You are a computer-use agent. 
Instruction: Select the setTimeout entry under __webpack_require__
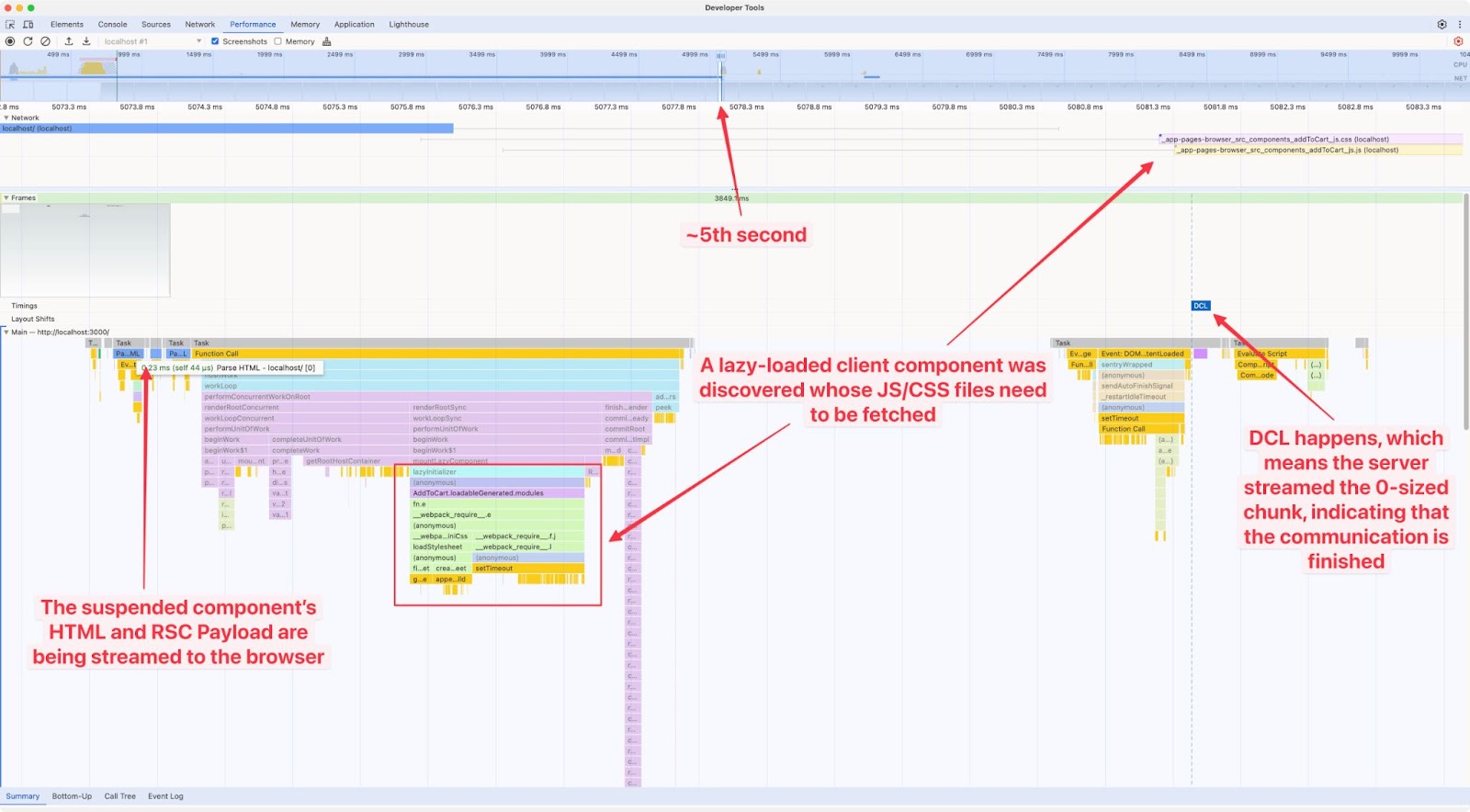click(528, 569)
